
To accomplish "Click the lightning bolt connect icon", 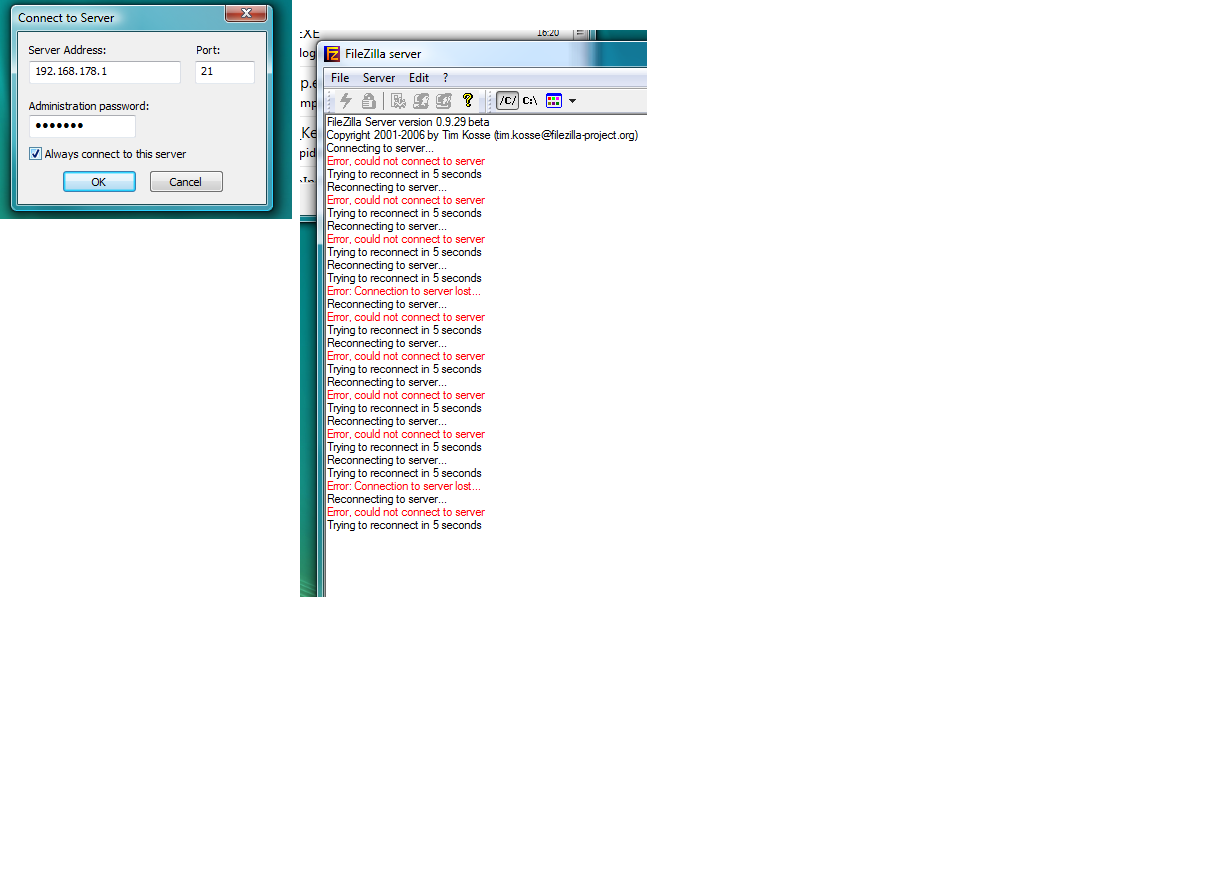I will (x=346, y=101).
